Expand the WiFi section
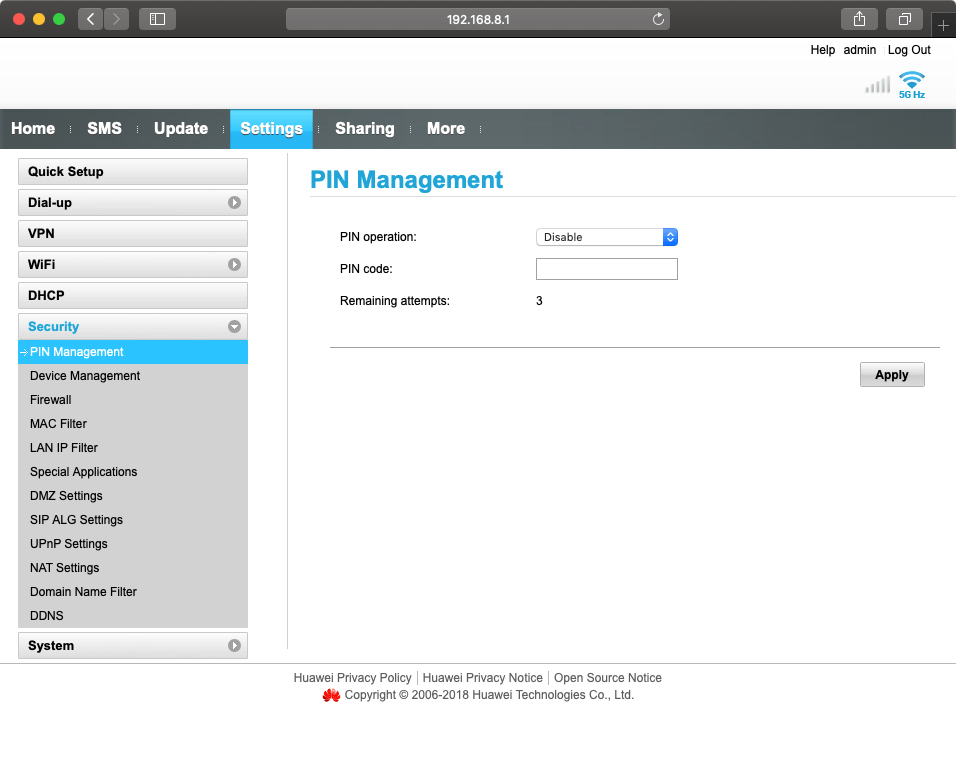The height and width of the screenshot is (777, 956). click(x=233, y=264)
